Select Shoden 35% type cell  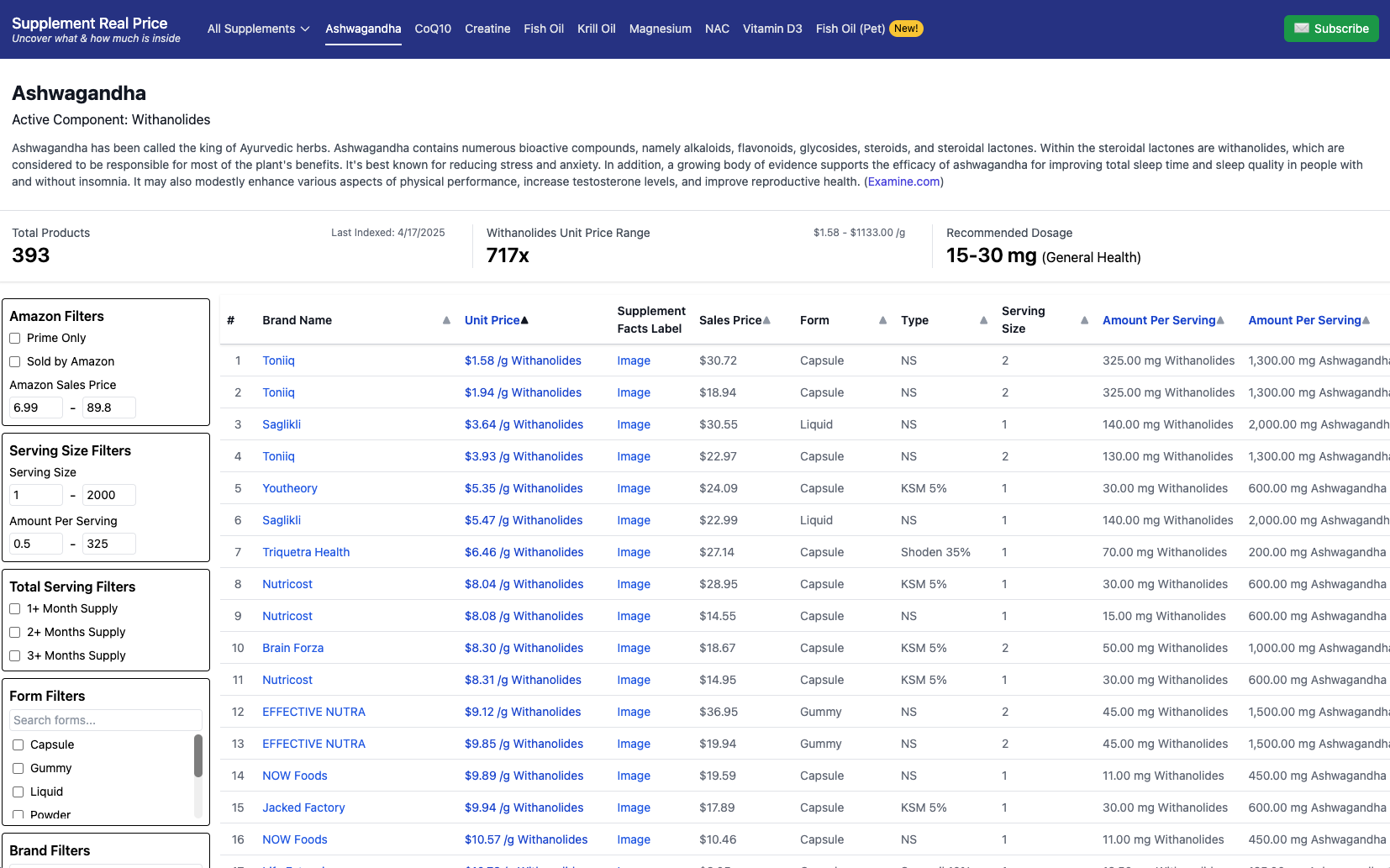tap(935, 552)
